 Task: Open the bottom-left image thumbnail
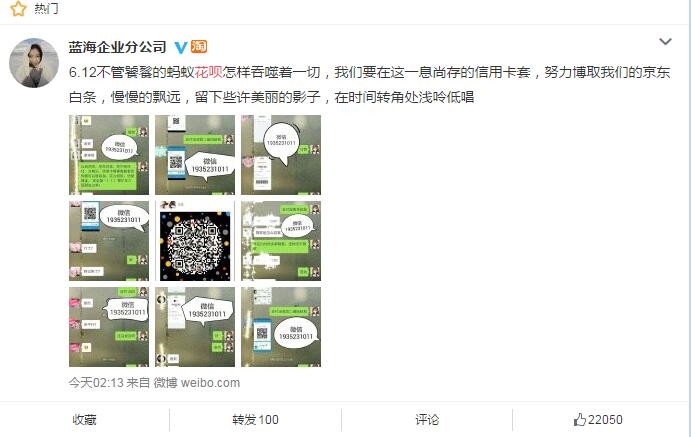pos(109,327)
